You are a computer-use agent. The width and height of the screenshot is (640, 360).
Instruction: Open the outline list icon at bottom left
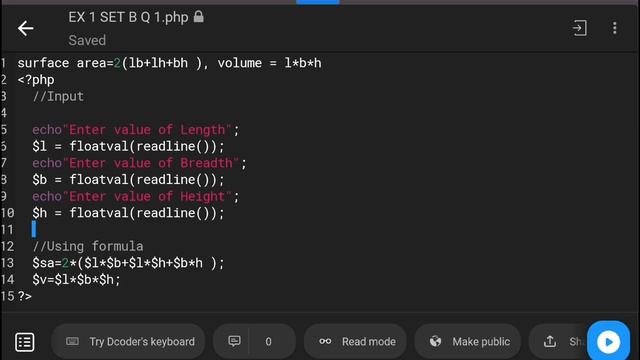[x=24, y=342]
